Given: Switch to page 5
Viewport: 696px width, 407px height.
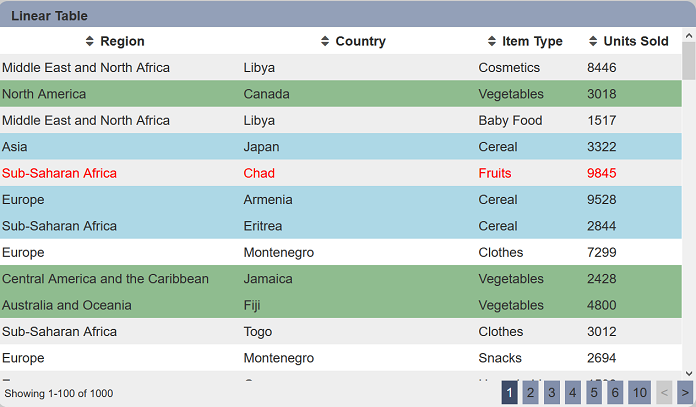Looking at the screenshot, I should [594, 392].
